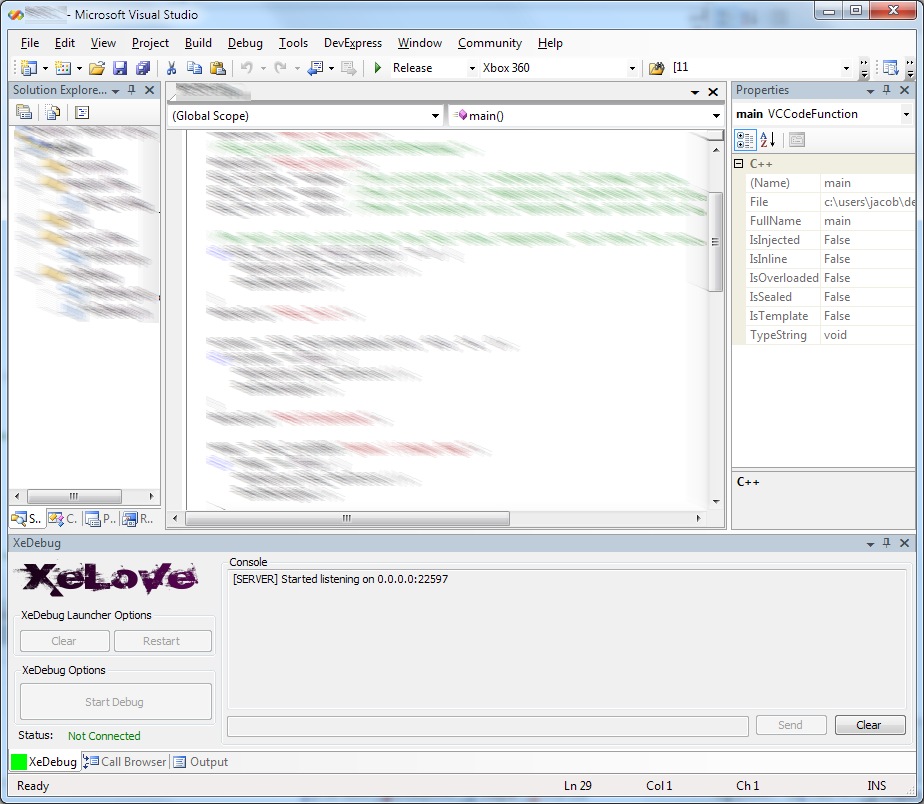Click the Add New Item toolbar icon
This screenshot has height=804, width=924.
point(62,68)
